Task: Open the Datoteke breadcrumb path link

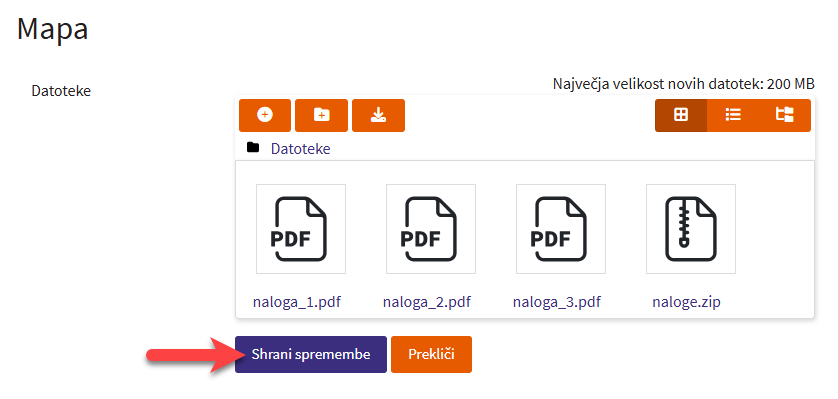Action: (x=300, y=148)
